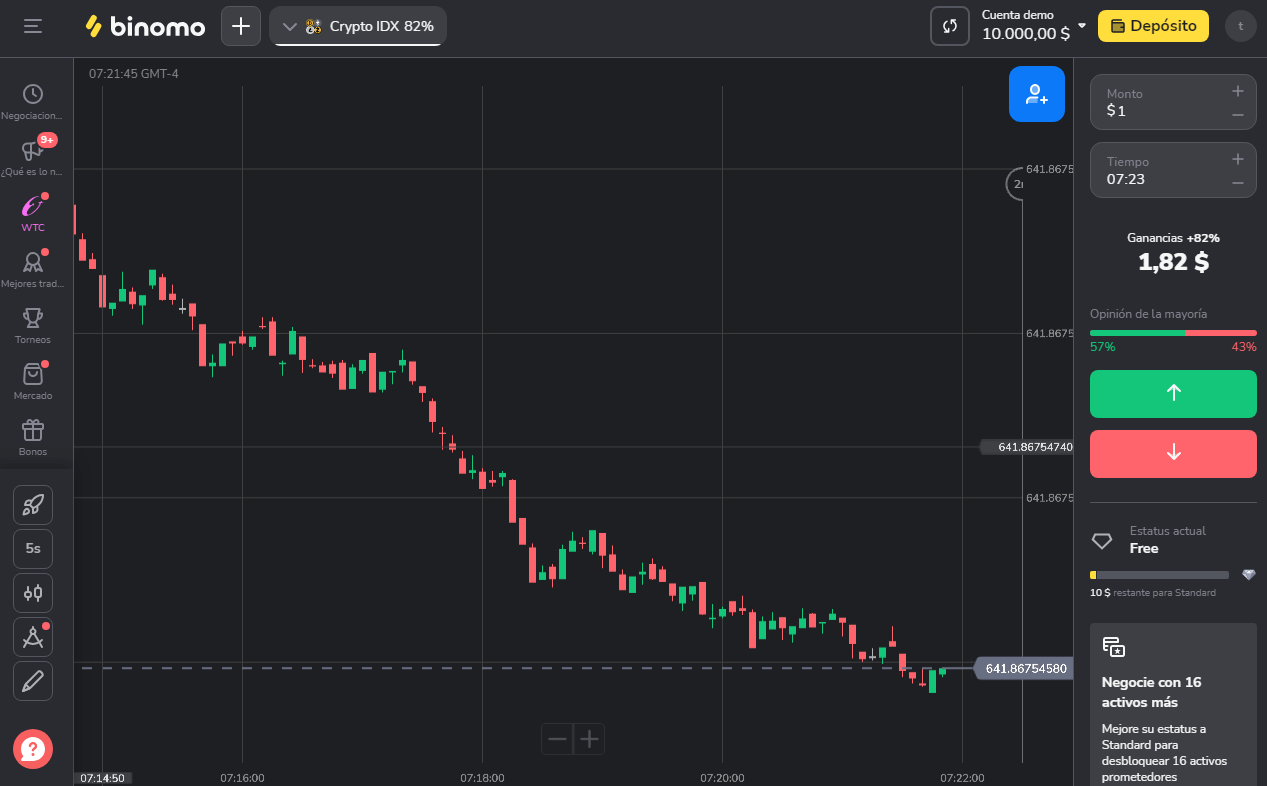Open the user profile avatar
1267x786 pixels.
coord(1240,26)
